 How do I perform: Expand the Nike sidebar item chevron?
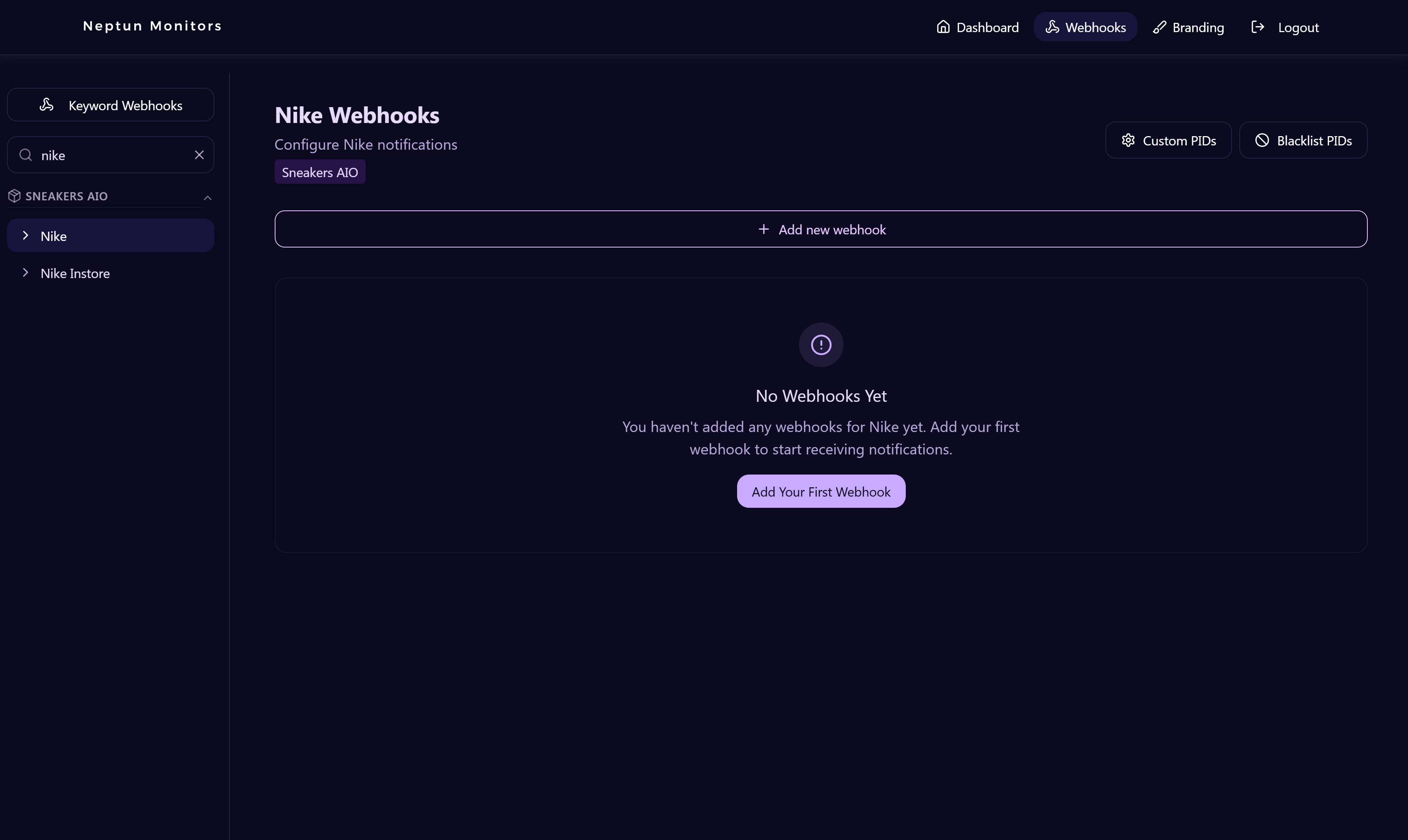tap(26, 236)
